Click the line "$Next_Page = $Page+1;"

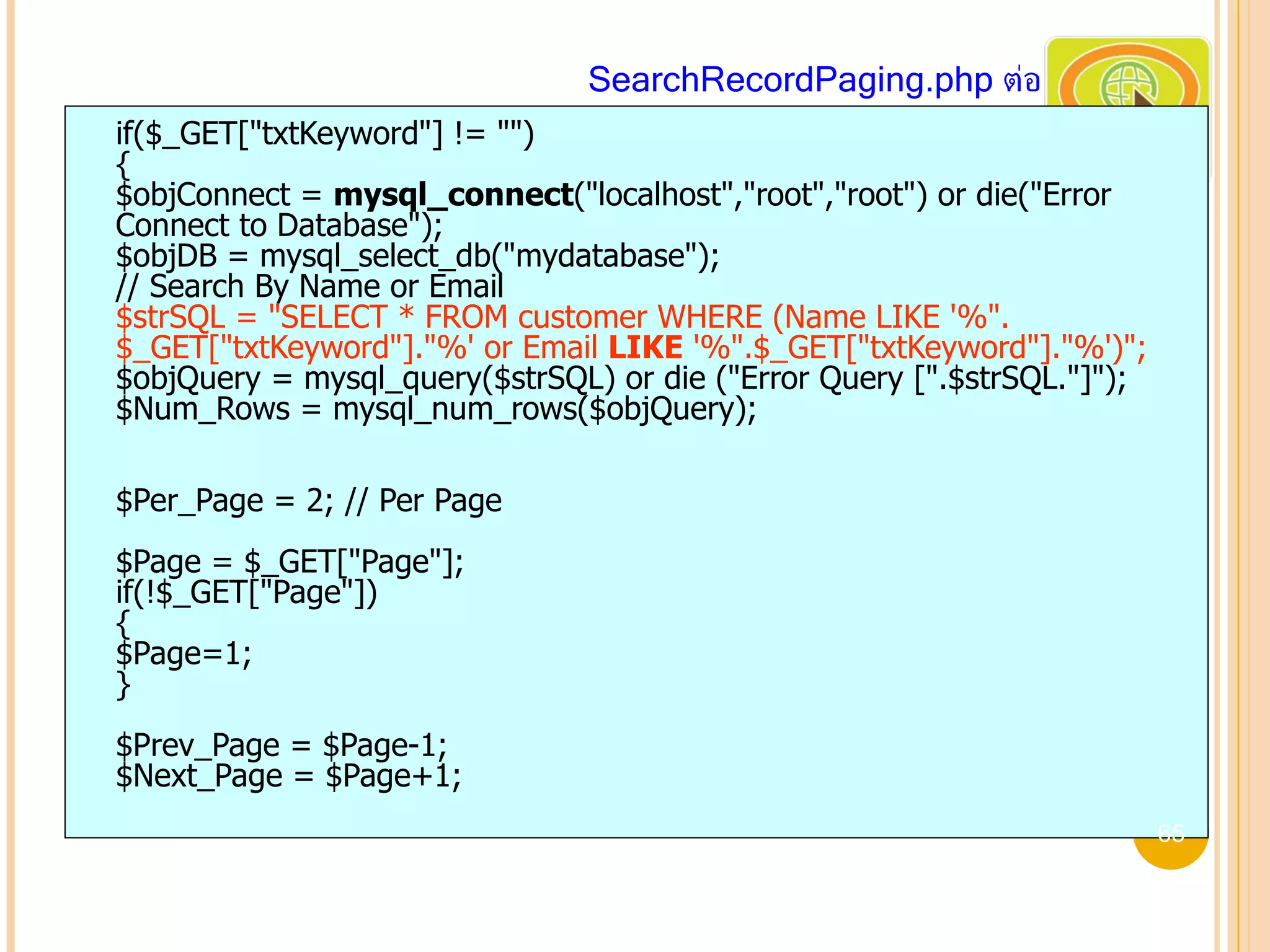[x=288, y=776]
